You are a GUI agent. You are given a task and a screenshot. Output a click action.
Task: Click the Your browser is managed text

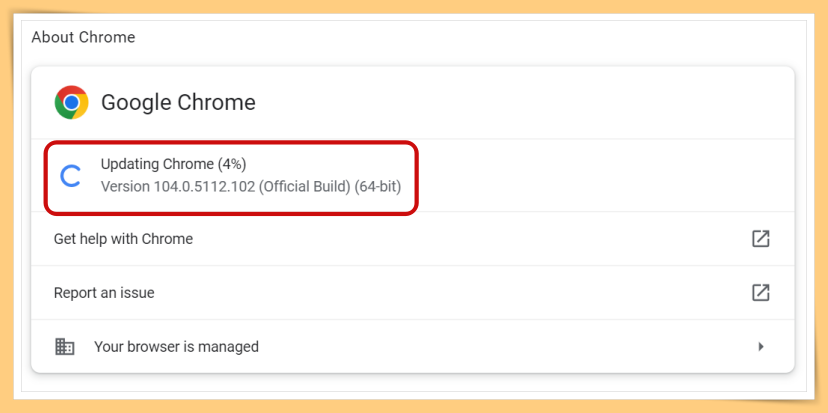click(176, 347)
